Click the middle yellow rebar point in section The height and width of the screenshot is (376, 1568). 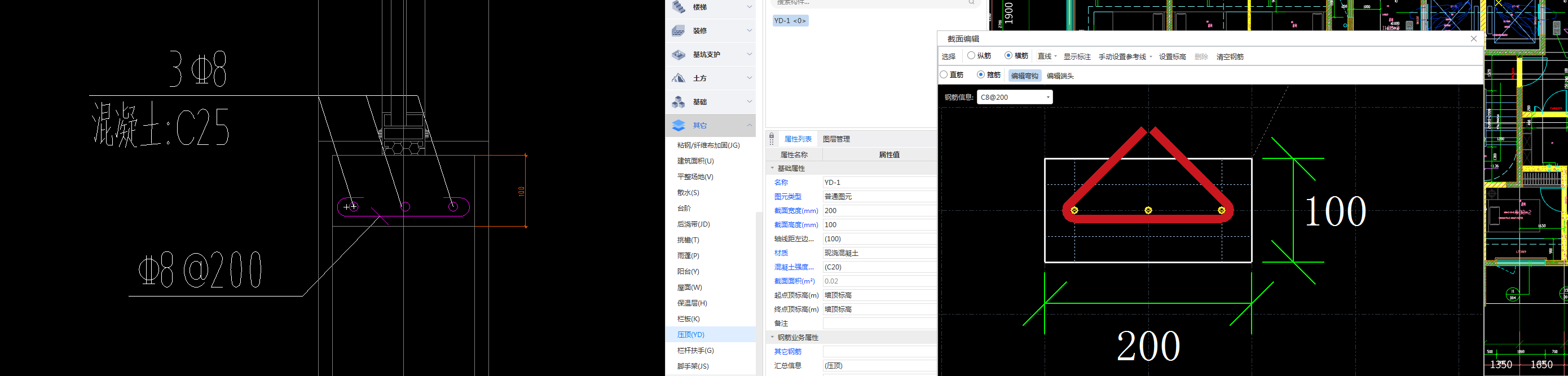(x=1148, y=210)
